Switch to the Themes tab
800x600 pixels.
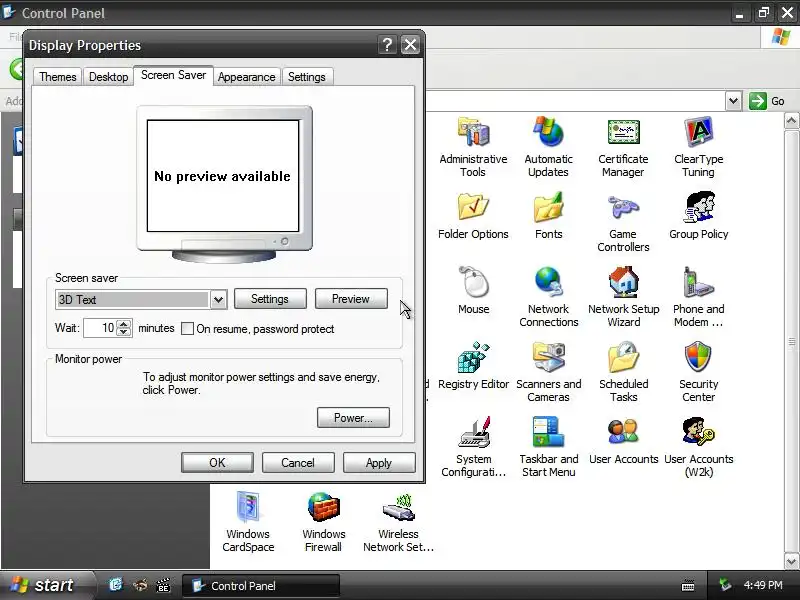click(58, 77)
